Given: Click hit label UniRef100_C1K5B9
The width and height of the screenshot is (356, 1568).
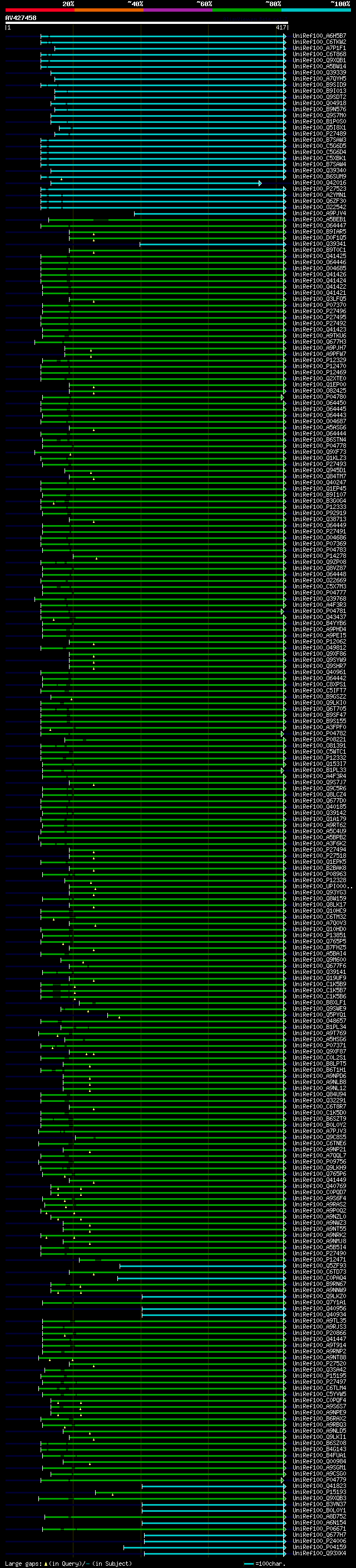Looking at the screenshot, I should (319, 983).
